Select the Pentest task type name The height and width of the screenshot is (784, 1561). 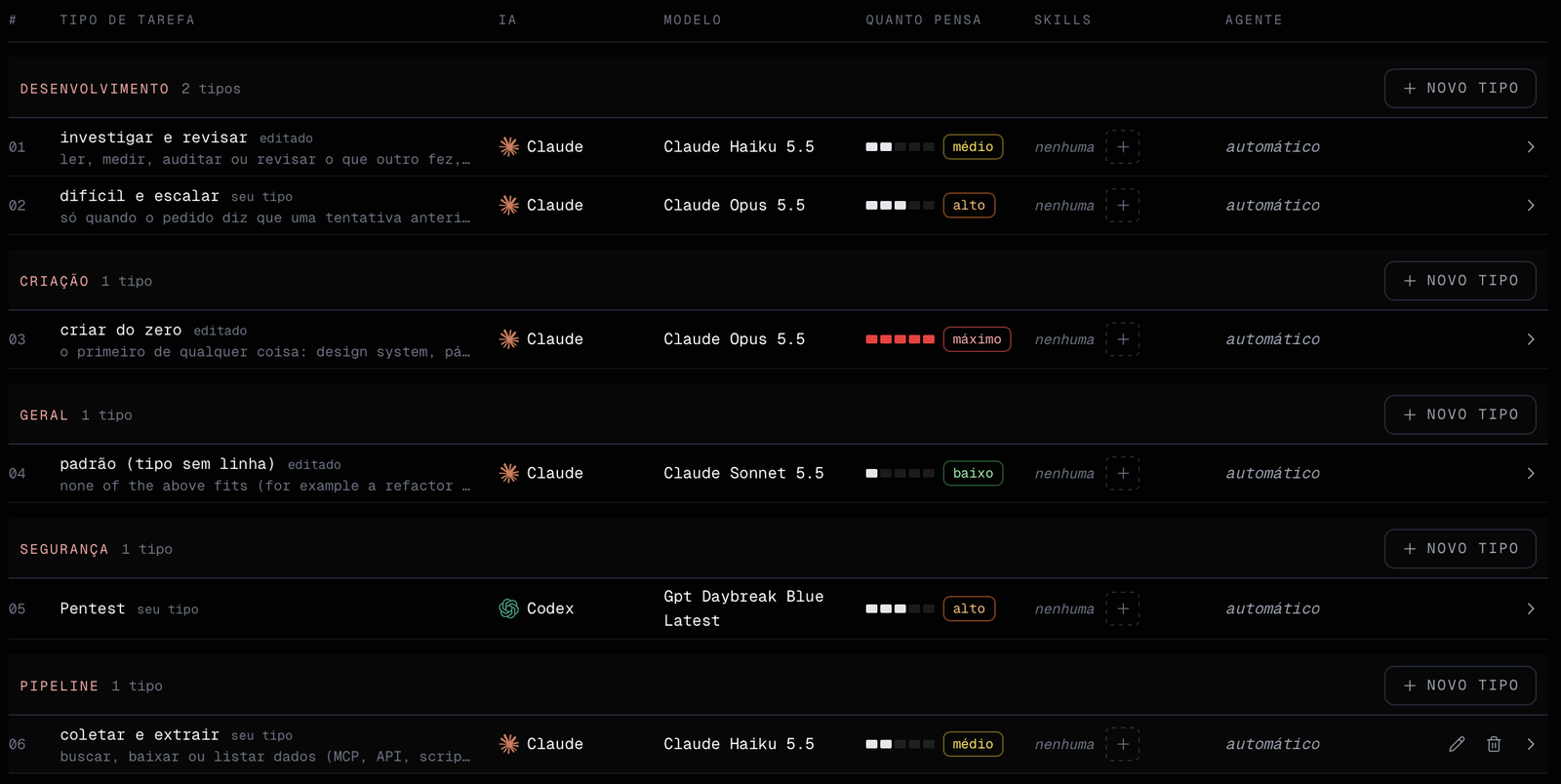(93, 608)
